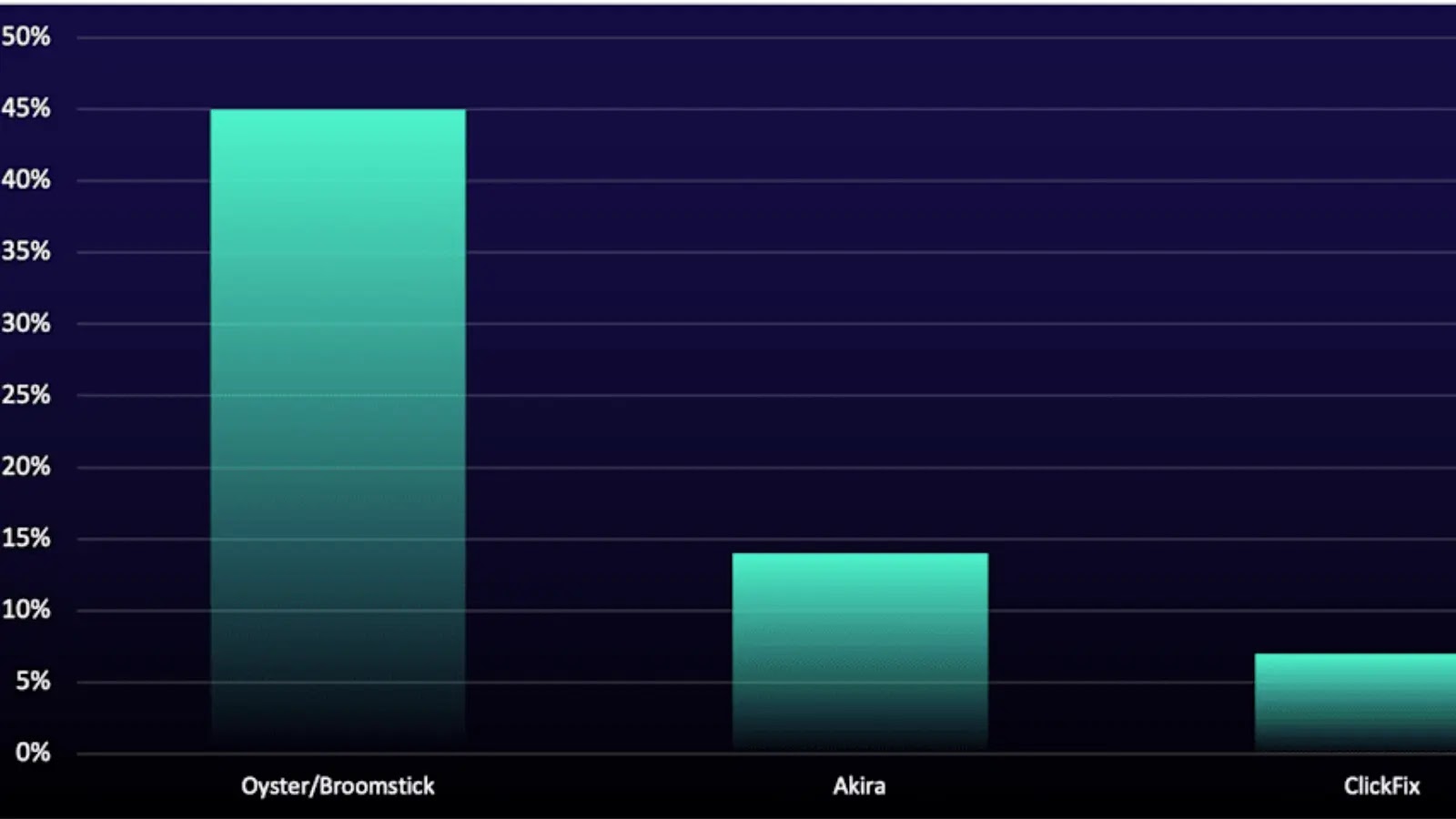Viewport: 1456px width, 819px height.
Task: Click the top of the tallest bar
Action: point(337,111)
